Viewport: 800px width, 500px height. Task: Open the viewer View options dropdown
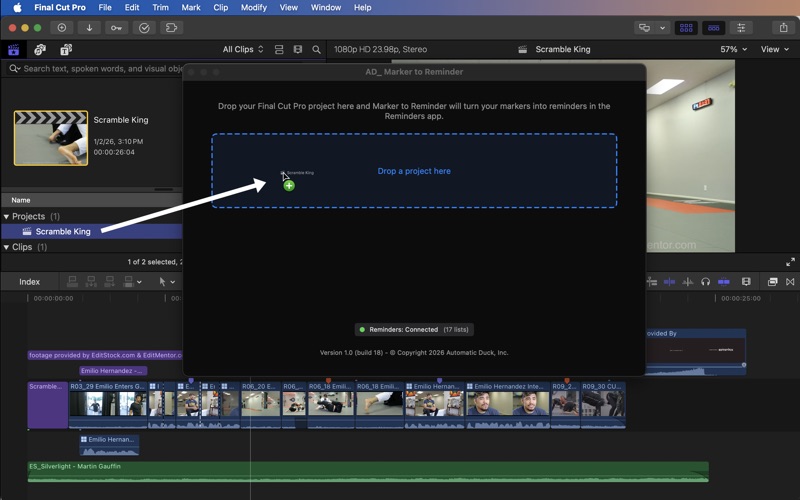pos(774,49)
